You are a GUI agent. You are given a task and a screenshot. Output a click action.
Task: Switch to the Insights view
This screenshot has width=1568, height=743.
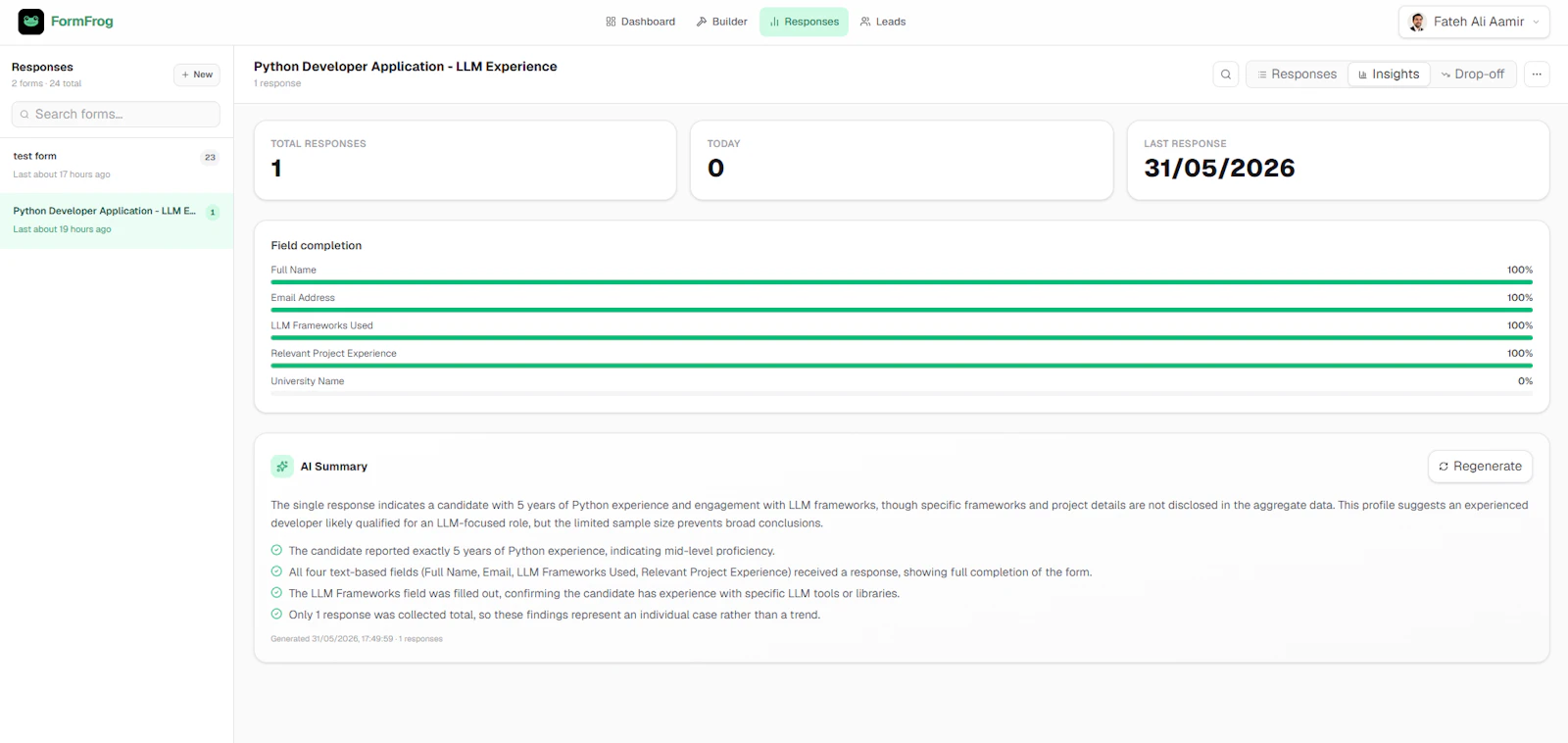coord(1389,74)
